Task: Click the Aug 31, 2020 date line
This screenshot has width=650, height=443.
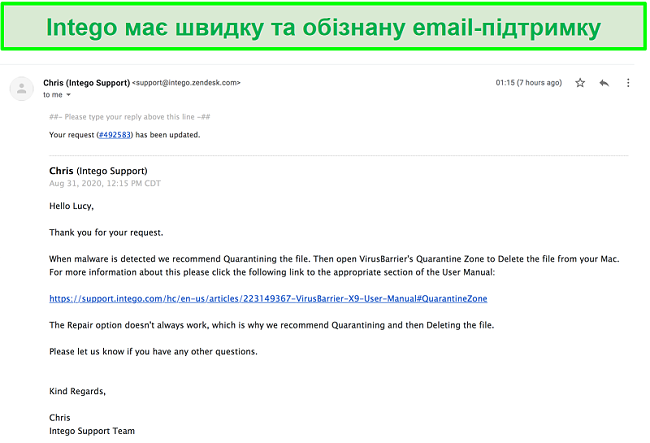Action: click(x=104, y=183)
